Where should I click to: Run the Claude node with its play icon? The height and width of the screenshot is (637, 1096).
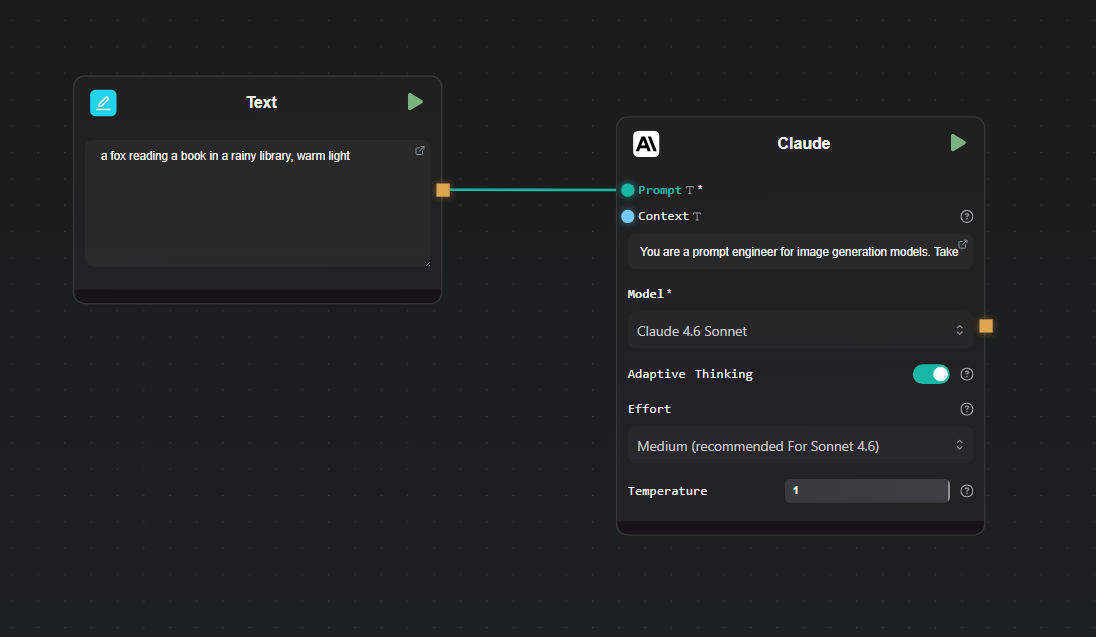point(958,142)
